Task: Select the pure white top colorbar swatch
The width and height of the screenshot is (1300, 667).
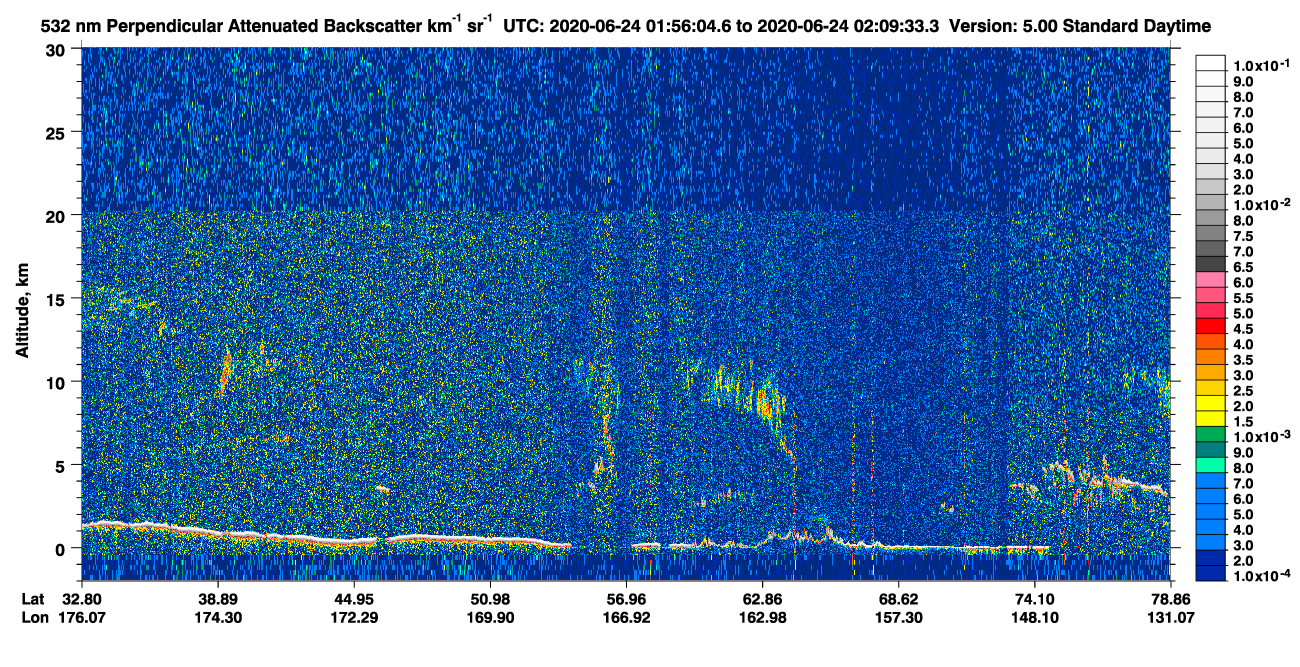Action: tap(1210, 62)
